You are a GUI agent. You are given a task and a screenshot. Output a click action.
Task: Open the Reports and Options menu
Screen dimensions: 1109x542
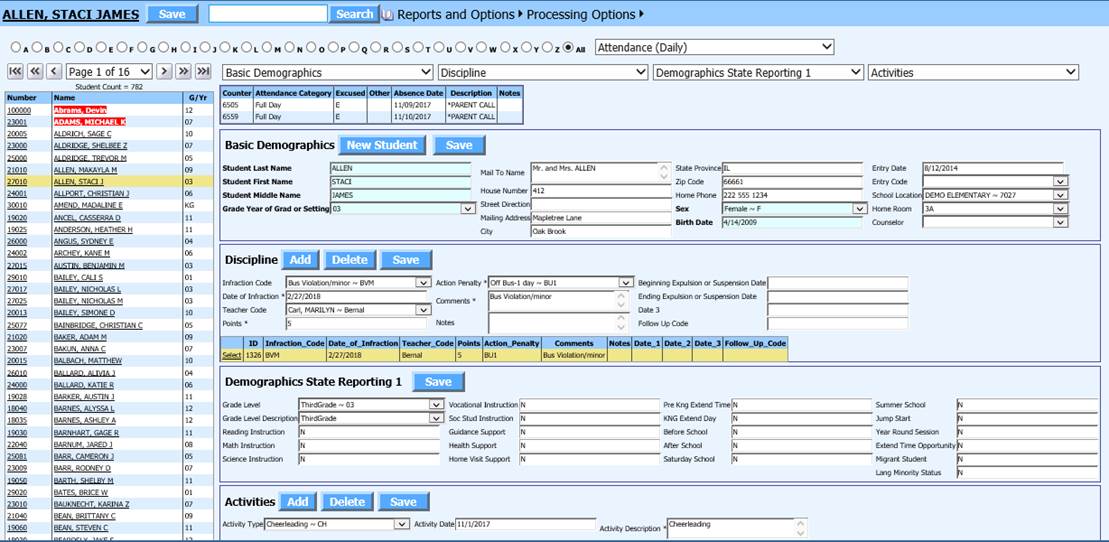(x=456, y=15)
